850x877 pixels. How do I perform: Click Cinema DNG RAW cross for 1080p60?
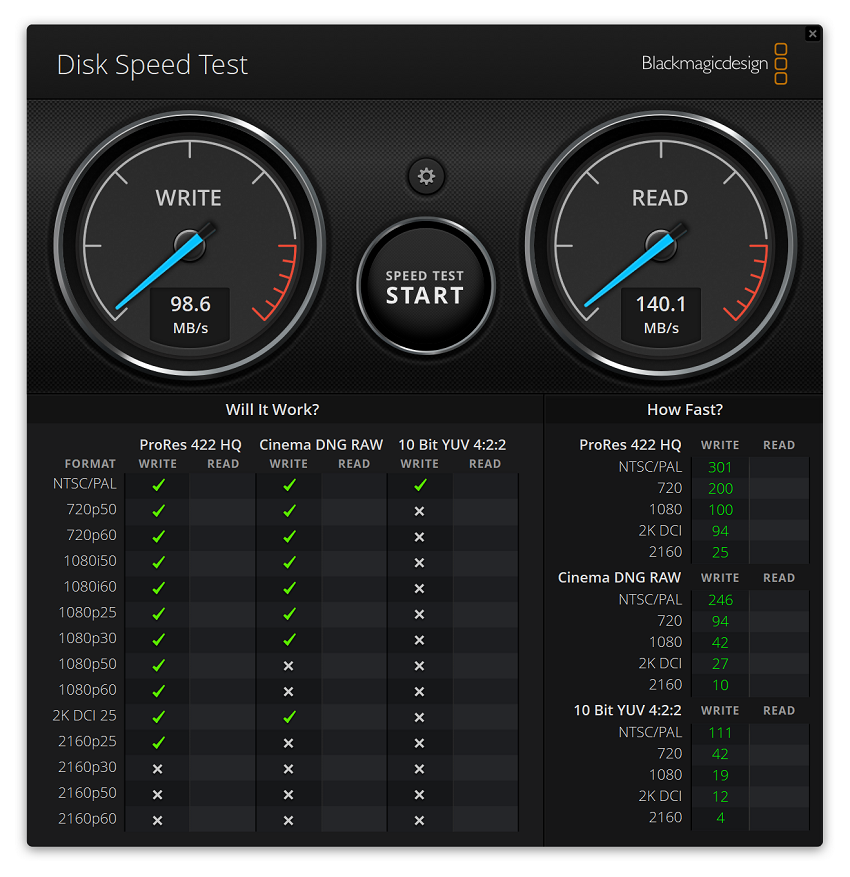pos(289,691)
